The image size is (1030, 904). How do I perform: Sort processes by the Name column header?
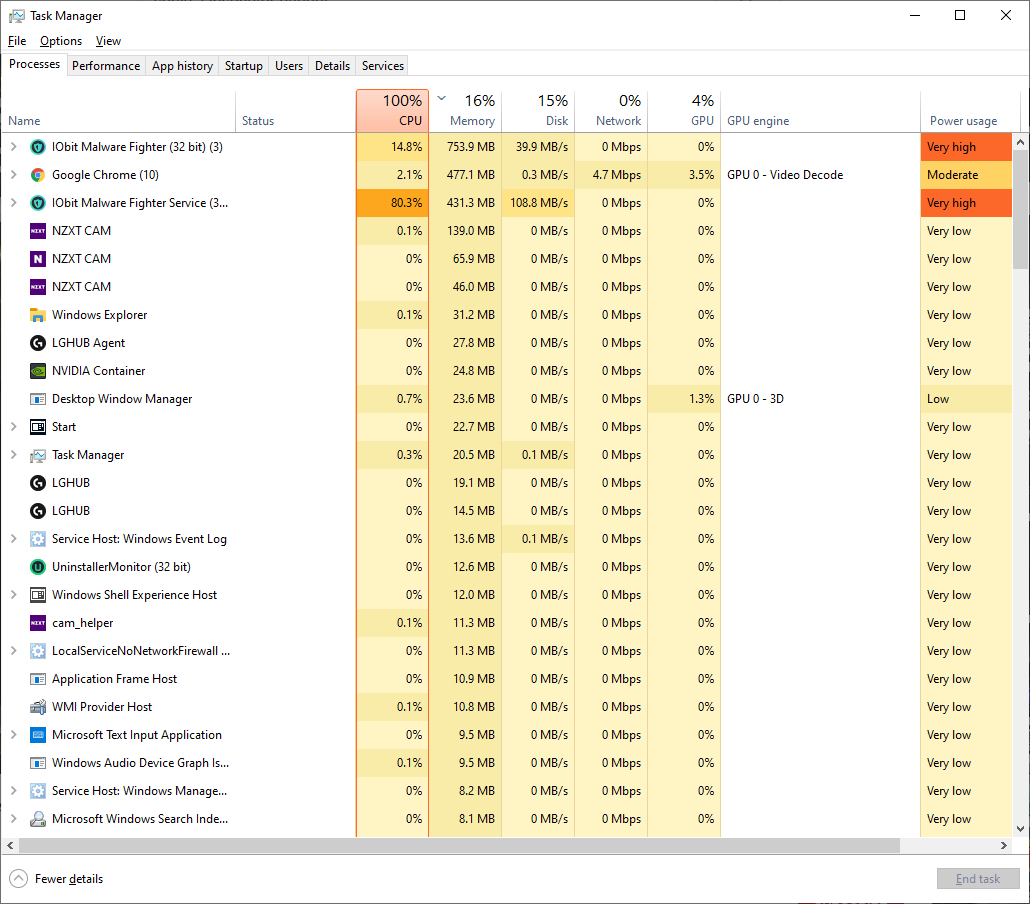[118, 111]
